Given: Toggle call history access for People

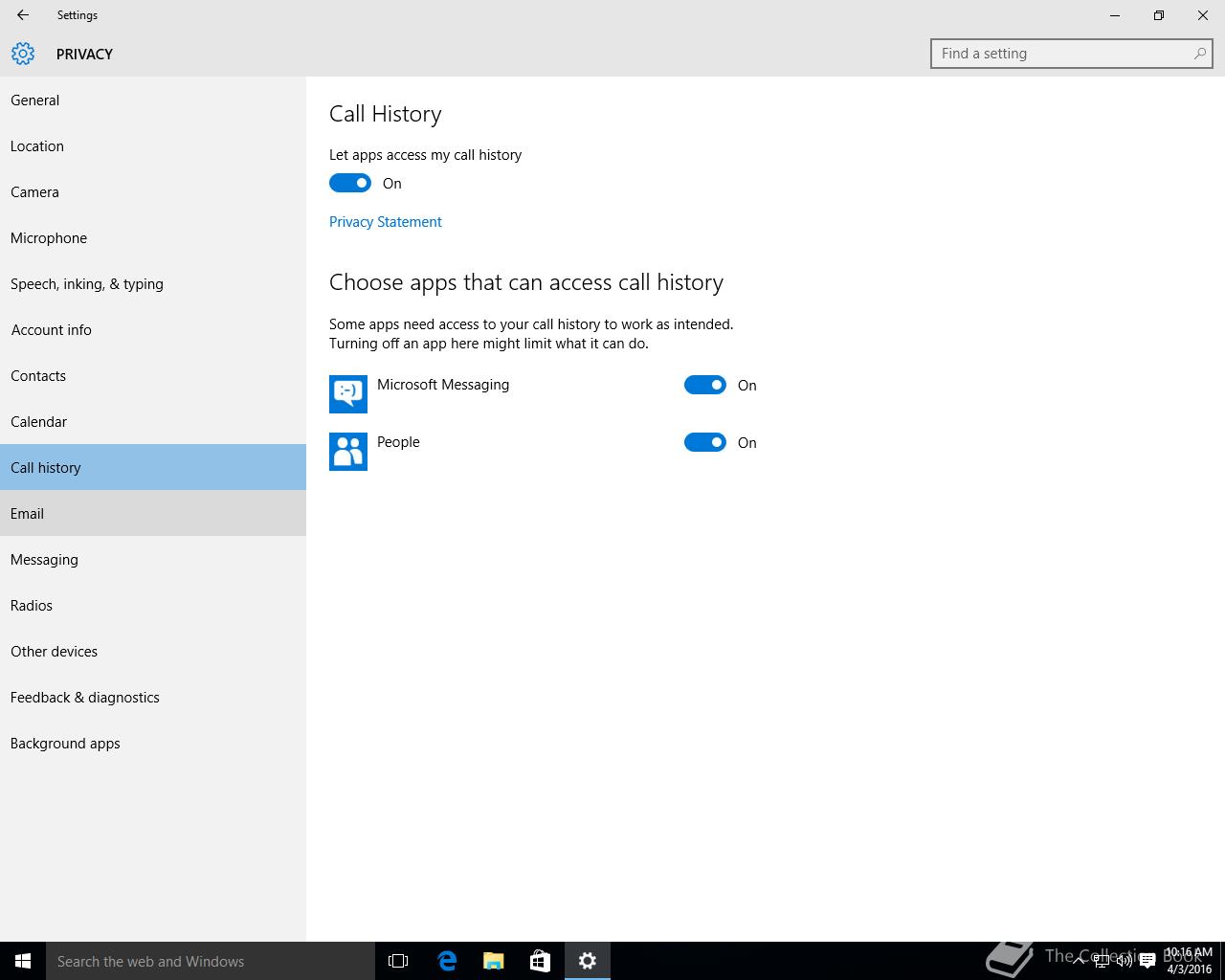Looking at the screenshot, I should 705,442.
